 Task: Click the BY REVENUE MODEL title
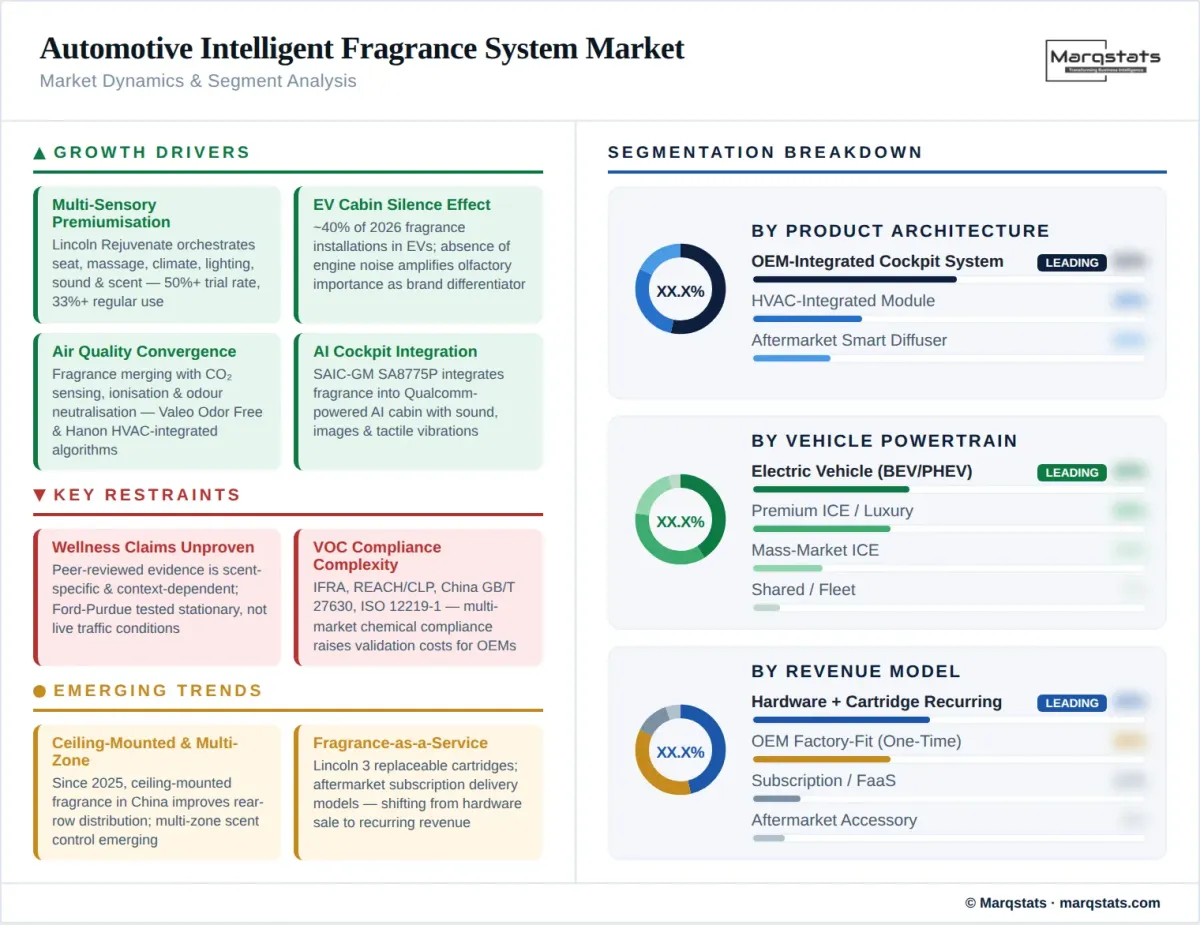click(856, 671)
